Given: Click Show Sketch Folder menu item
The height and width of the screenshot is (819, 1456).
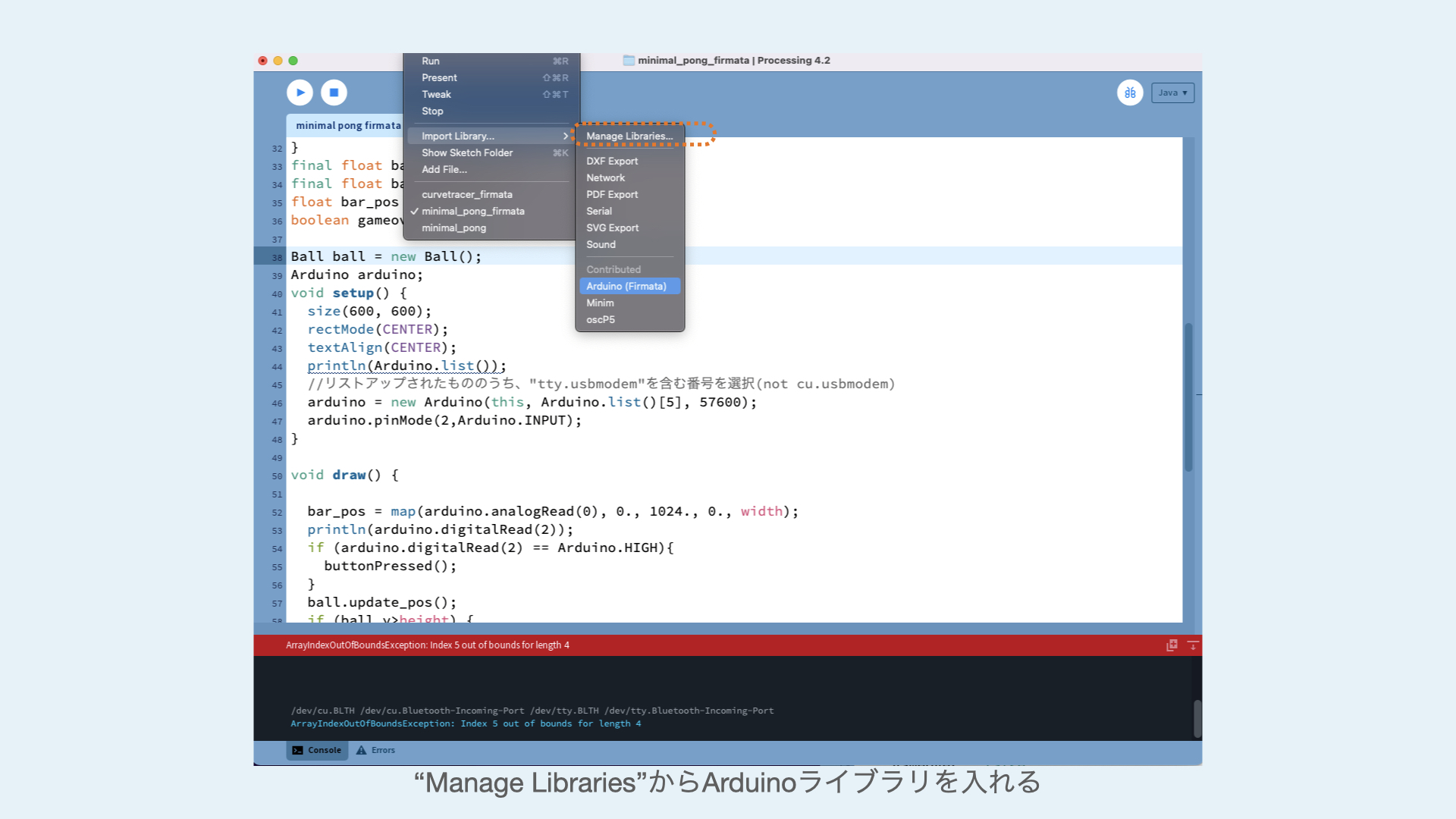Looking at the screenshot, I should pyautogui.click(x=467, y=153).
